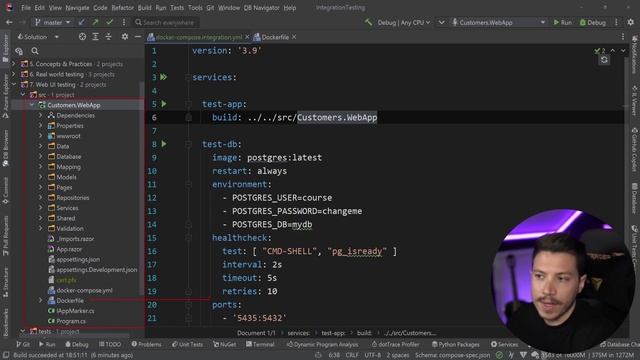Screen dimensions: 640x360
Task: Go to next highlighted problem arrow
Action: point(623,51)
